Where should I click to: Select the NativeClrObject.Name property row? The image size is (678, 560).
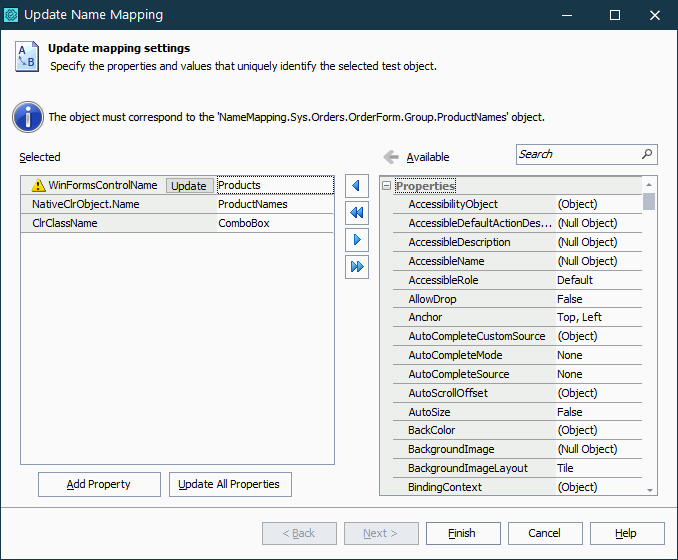pos(120,204)
